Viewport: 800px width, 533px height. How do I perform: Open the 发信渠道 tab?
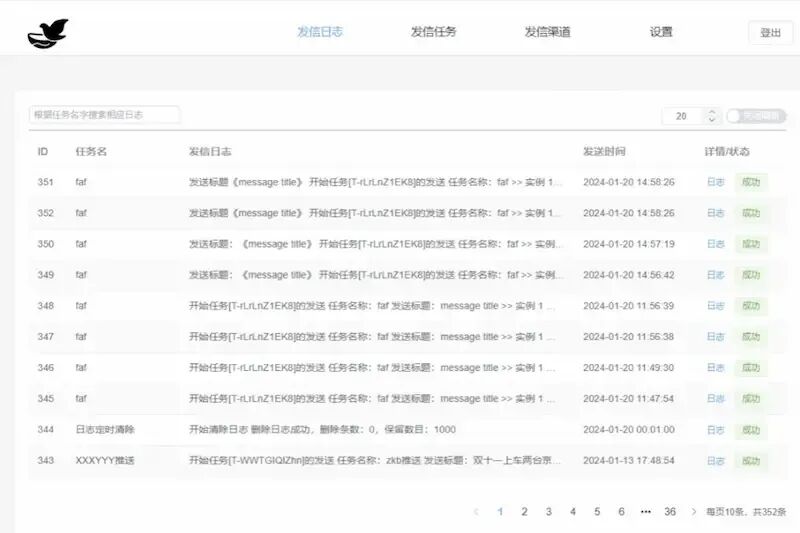click(547, 32)
